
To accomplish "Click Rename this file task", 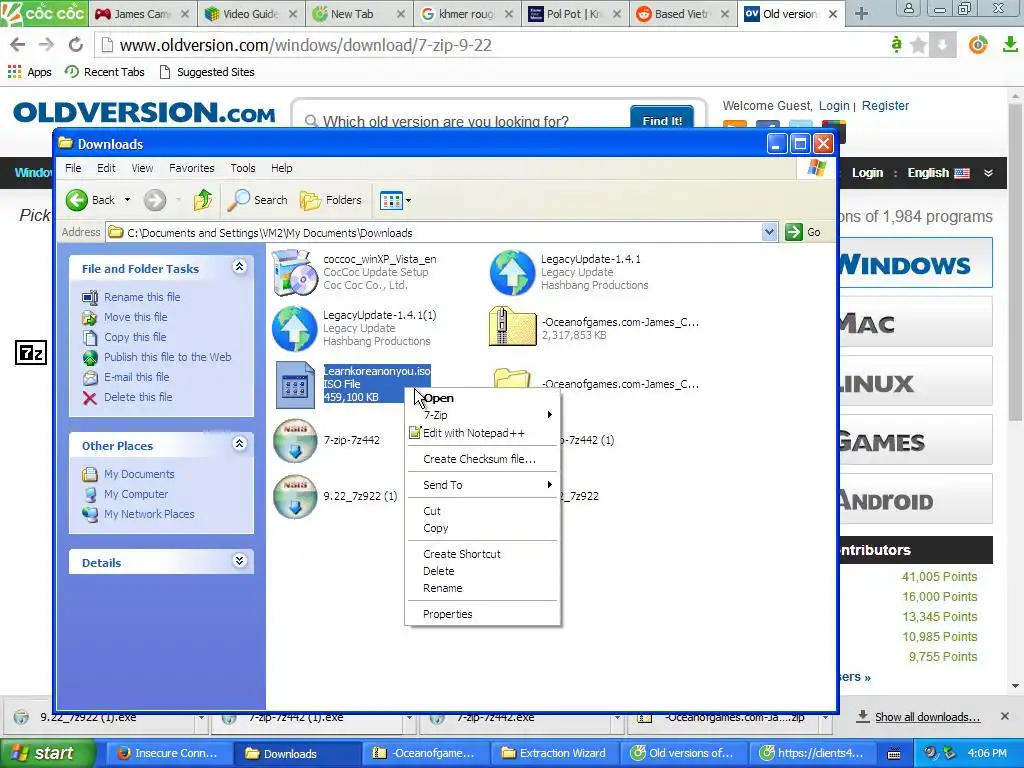I will click(142, 297).
